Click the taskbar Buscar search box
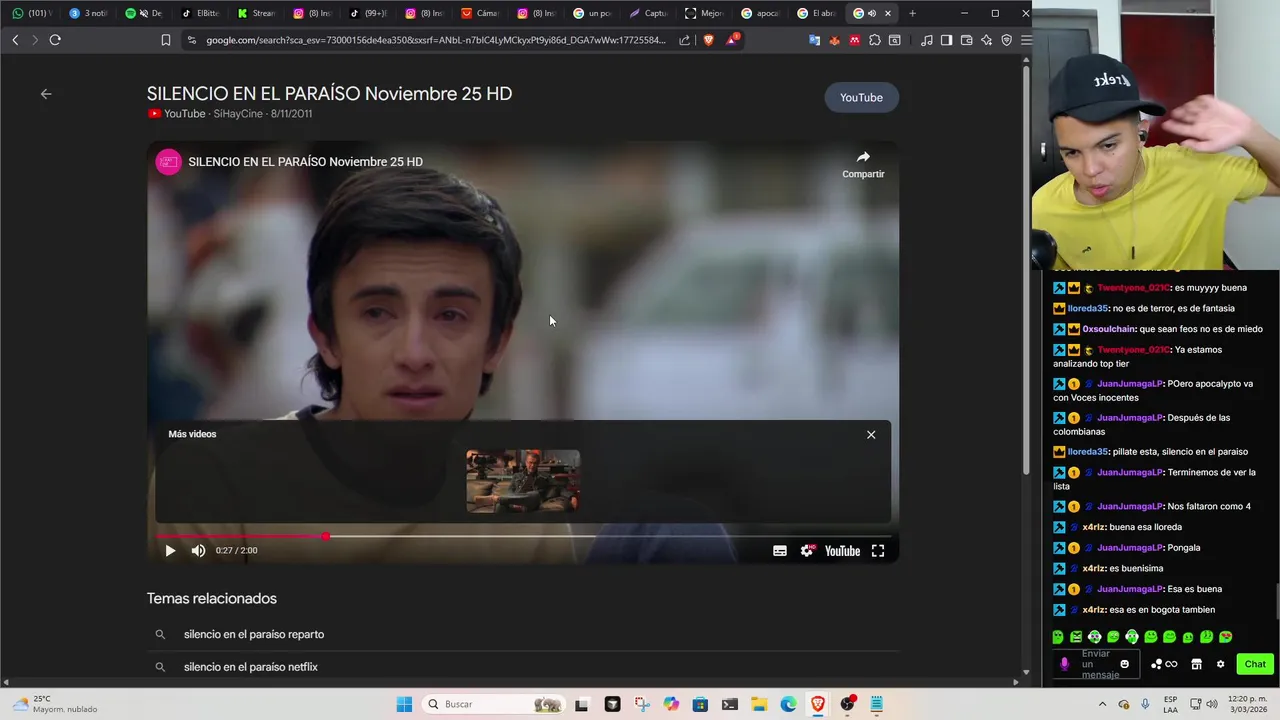The height and width of the screenshot is (720, 1280). pos(495,704)
